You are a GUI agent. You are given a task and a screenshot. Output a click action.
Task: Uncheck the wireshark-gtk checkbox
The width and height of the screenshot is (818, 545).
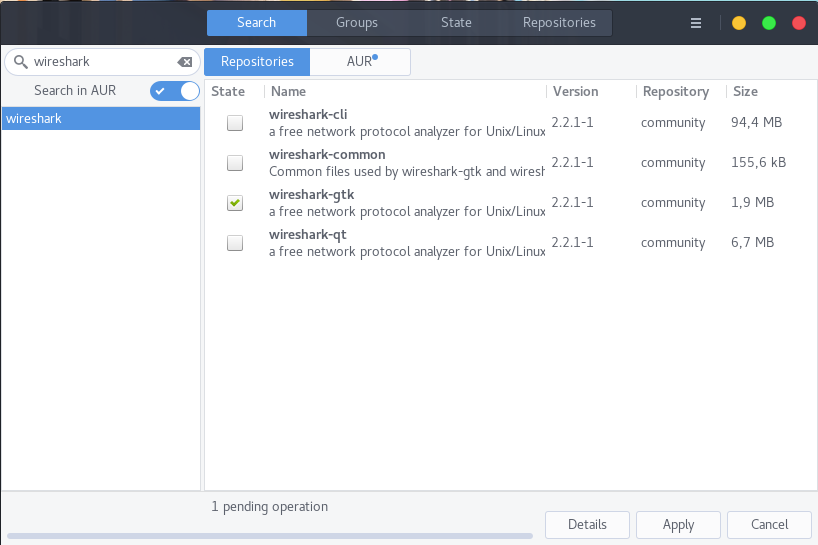coord(235,203)
